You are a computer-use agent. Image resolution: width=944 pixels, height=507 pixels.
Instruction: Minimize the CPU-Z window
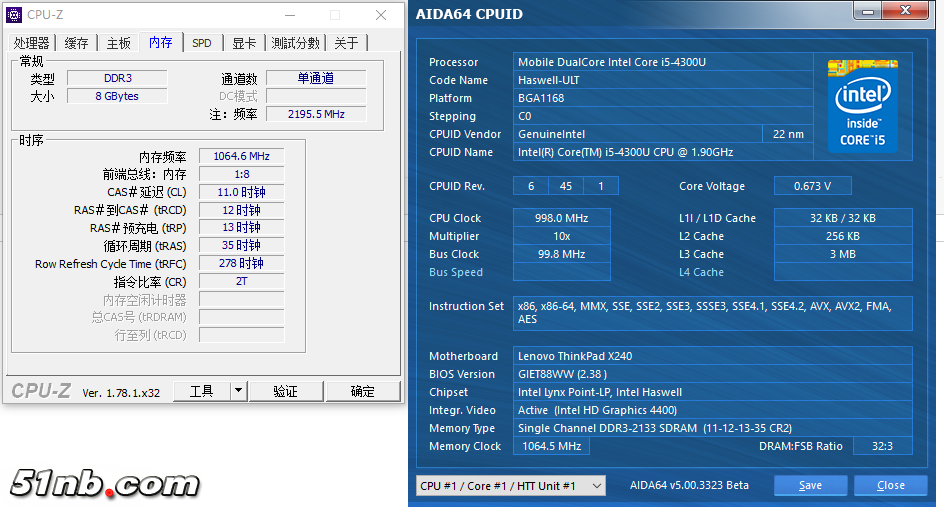pyautogui.click(x=289, y=15)
